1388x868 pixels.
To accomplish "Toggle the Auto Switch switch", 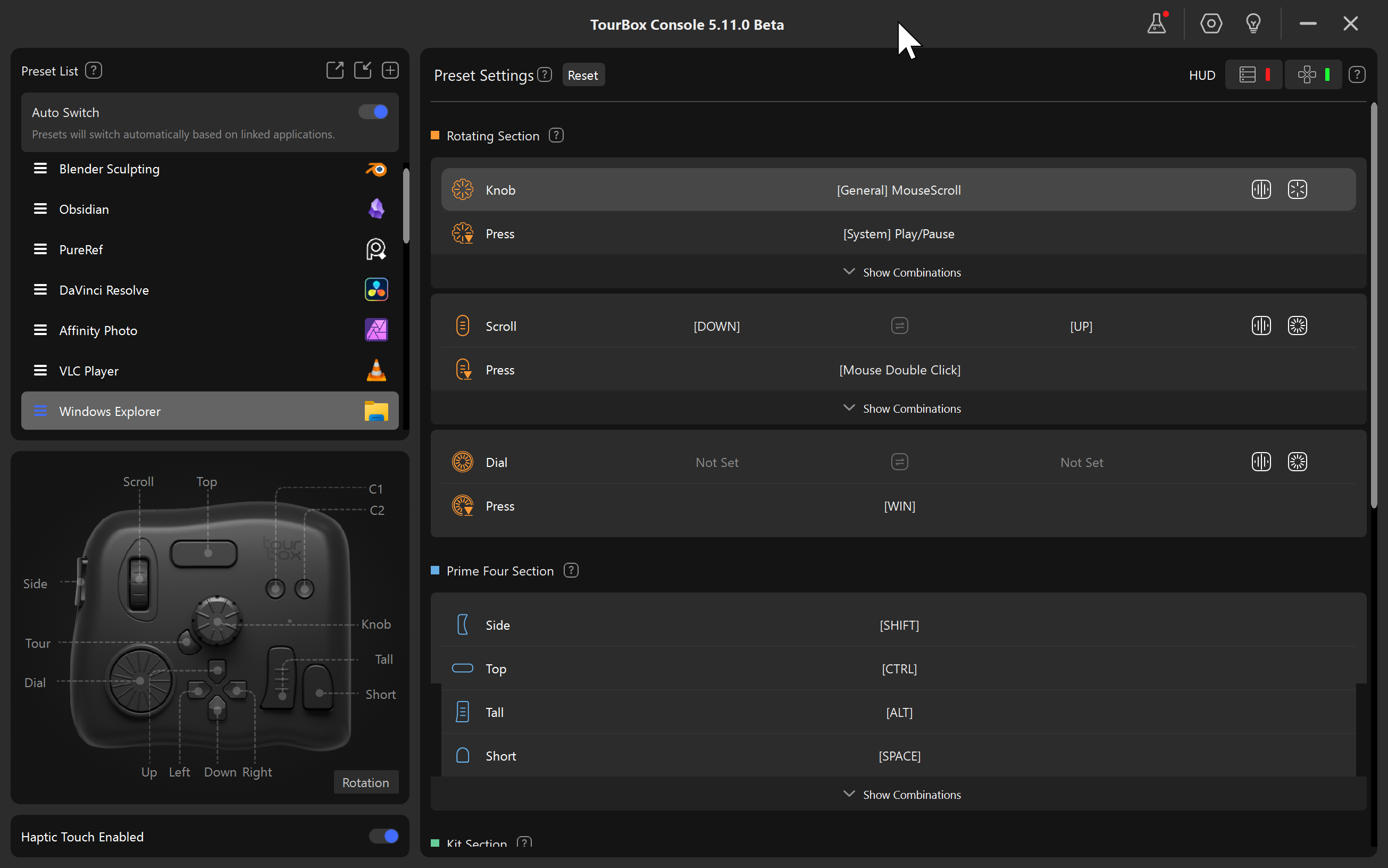I will [373, 112].
